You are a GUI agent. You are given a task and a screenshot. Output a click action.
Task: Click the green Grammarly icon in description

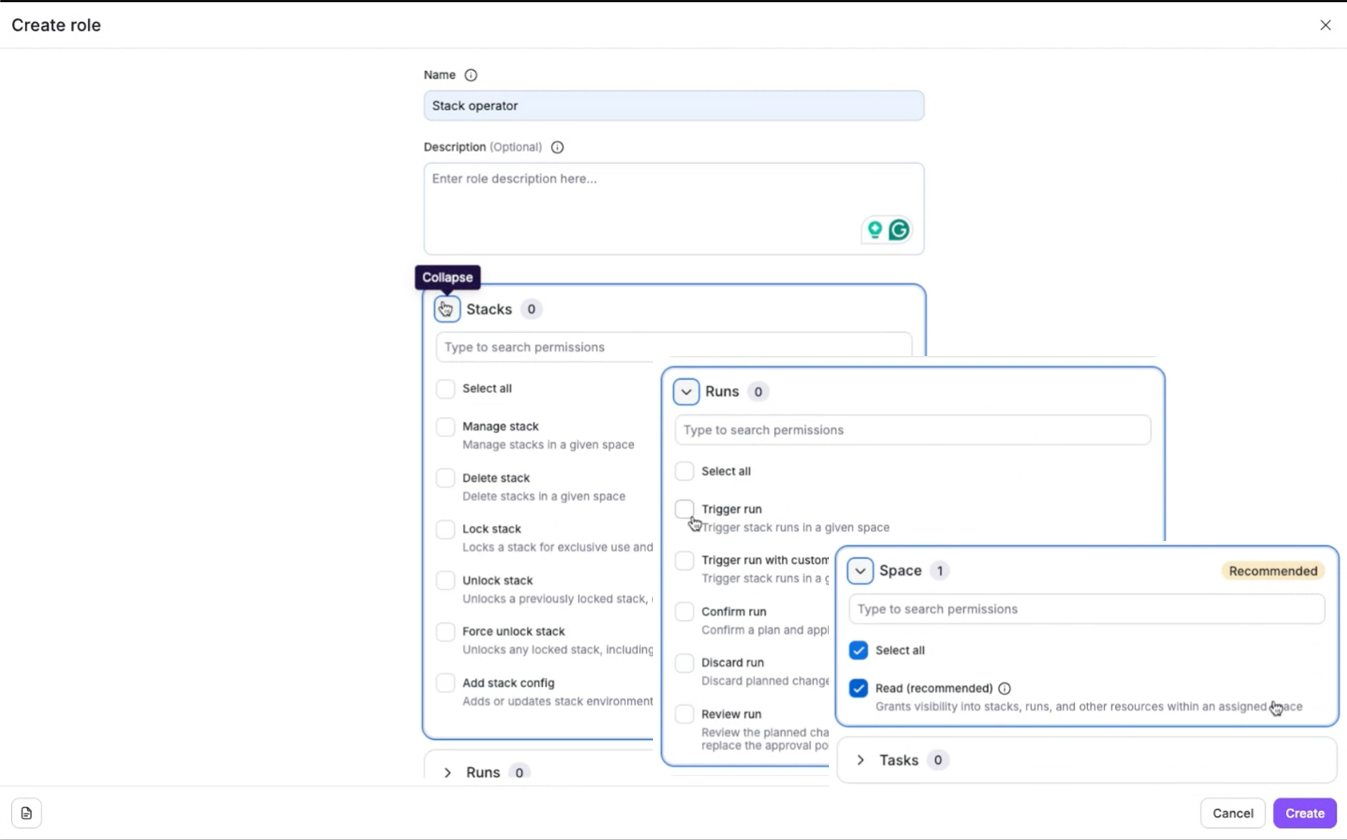point(899,230)
